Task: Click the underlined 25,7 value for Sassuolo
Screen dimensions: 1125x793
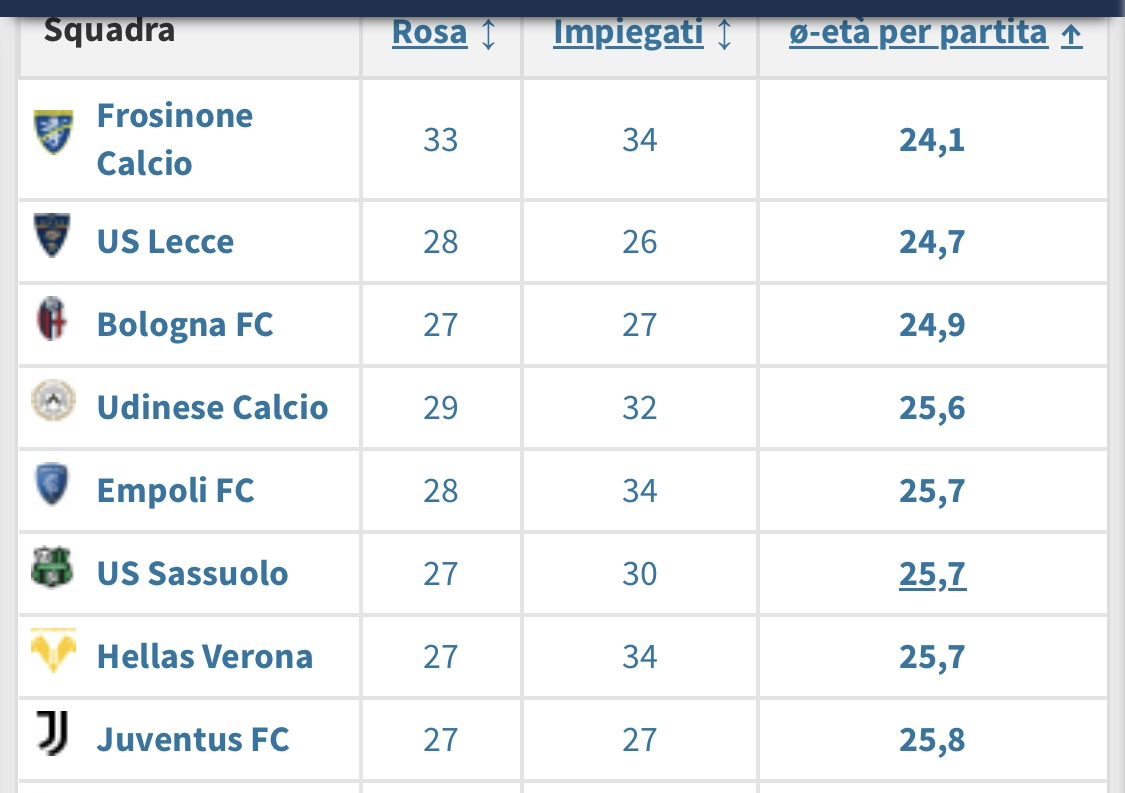Action: [x=932, y=574]
